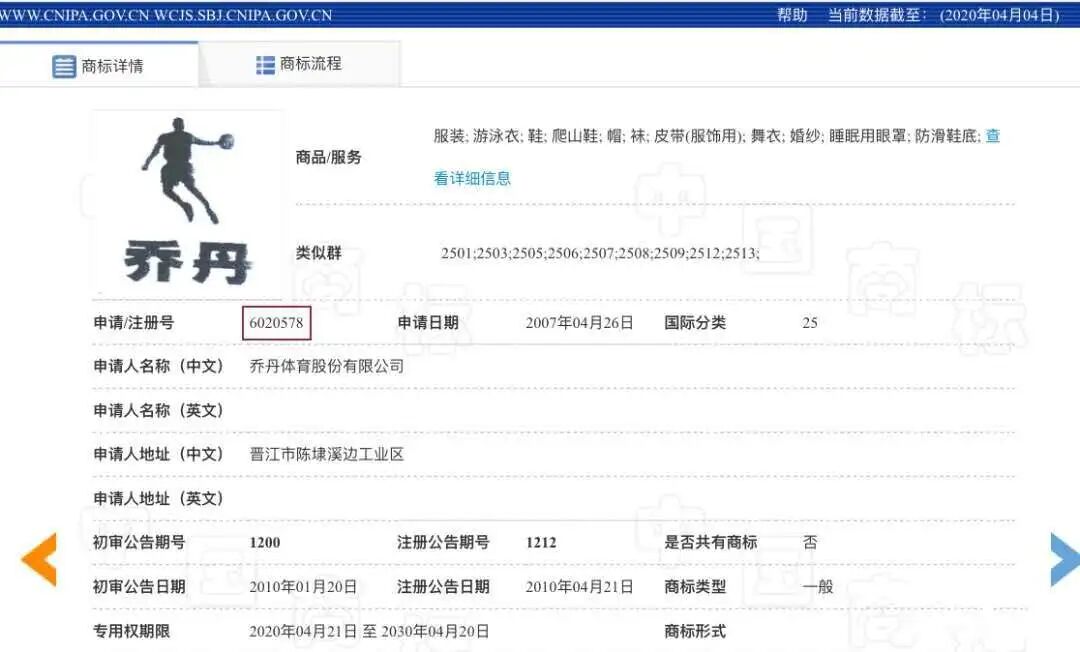Select applicant name 乔丹体育股份有限公司

326,366
